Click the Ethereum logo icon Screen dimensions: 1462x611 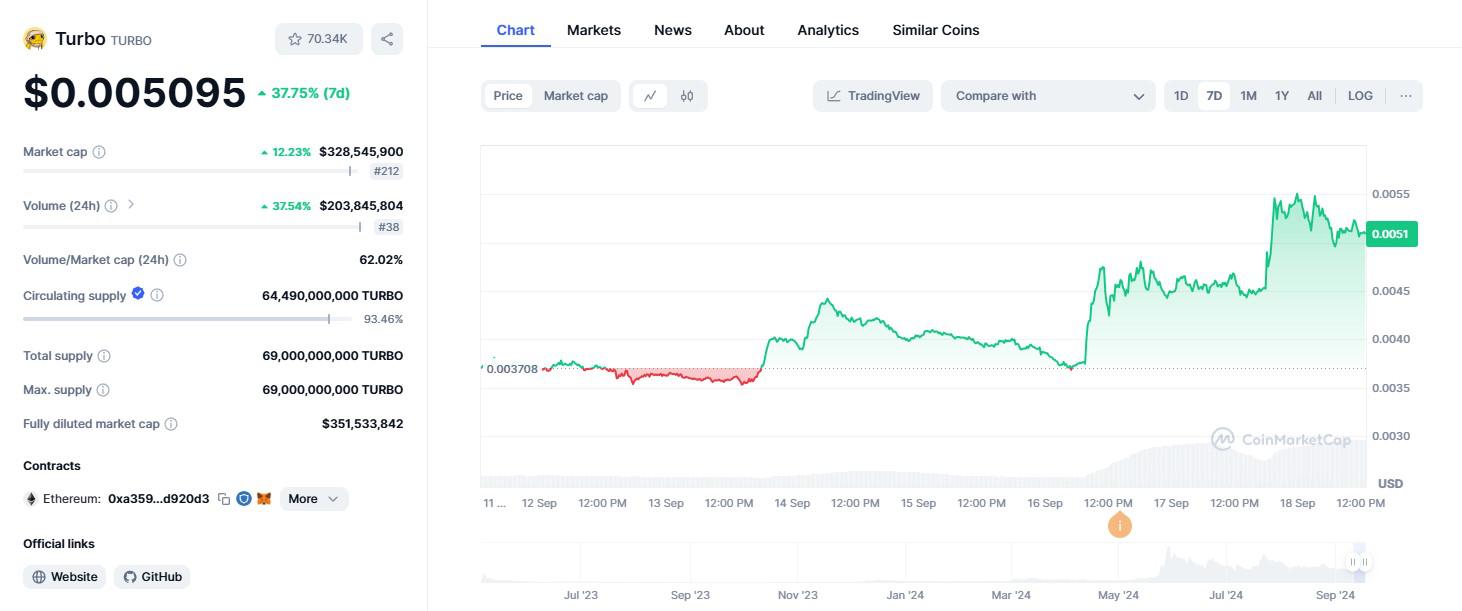click(31, 499)
